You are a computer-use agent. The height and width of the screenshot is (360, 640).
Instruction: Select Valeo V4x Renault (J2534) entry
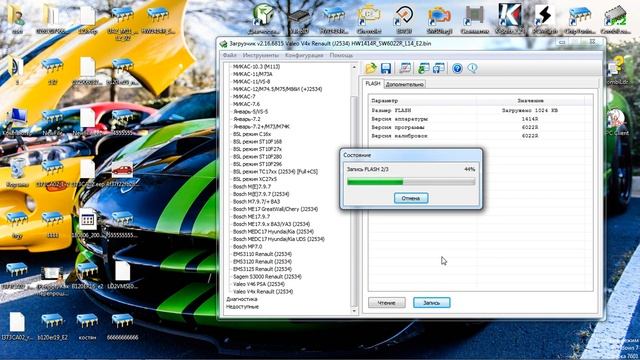263,291
